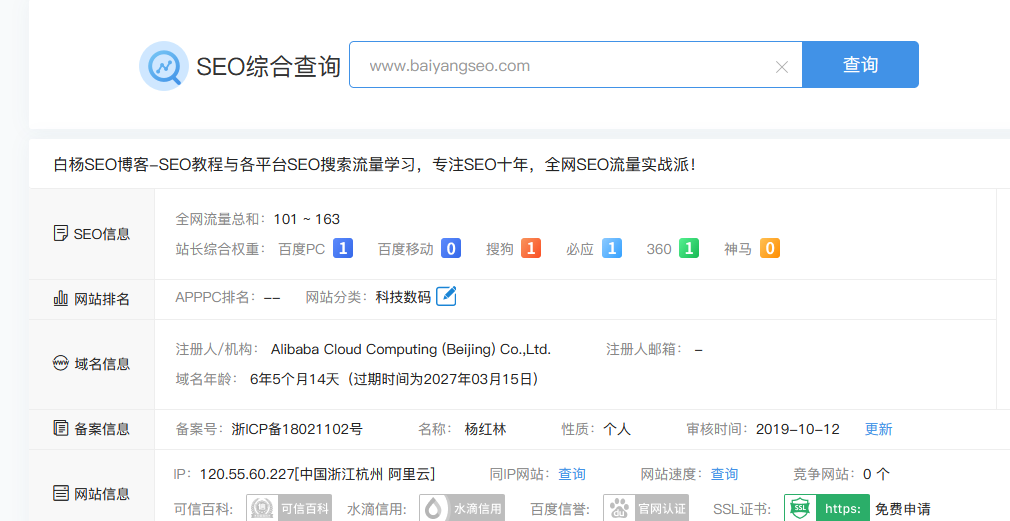This screenshot has width=1010, height=521.
Task: Click the 百度移动 weight badge 0
Action: pyautogui.click(x=451, y=248)
